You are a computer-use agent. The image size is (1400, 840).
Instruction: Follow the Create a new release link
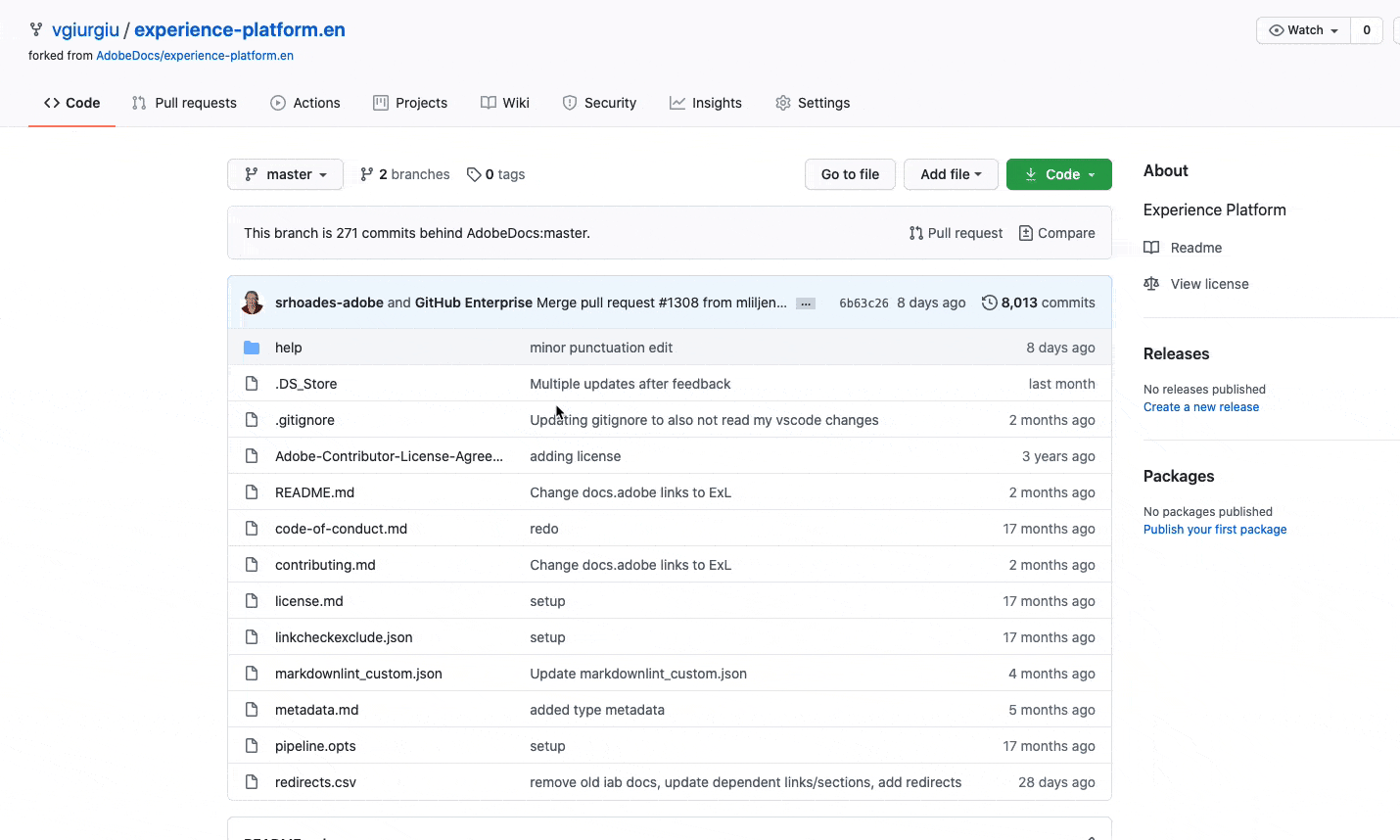(x=1201, y=407)
